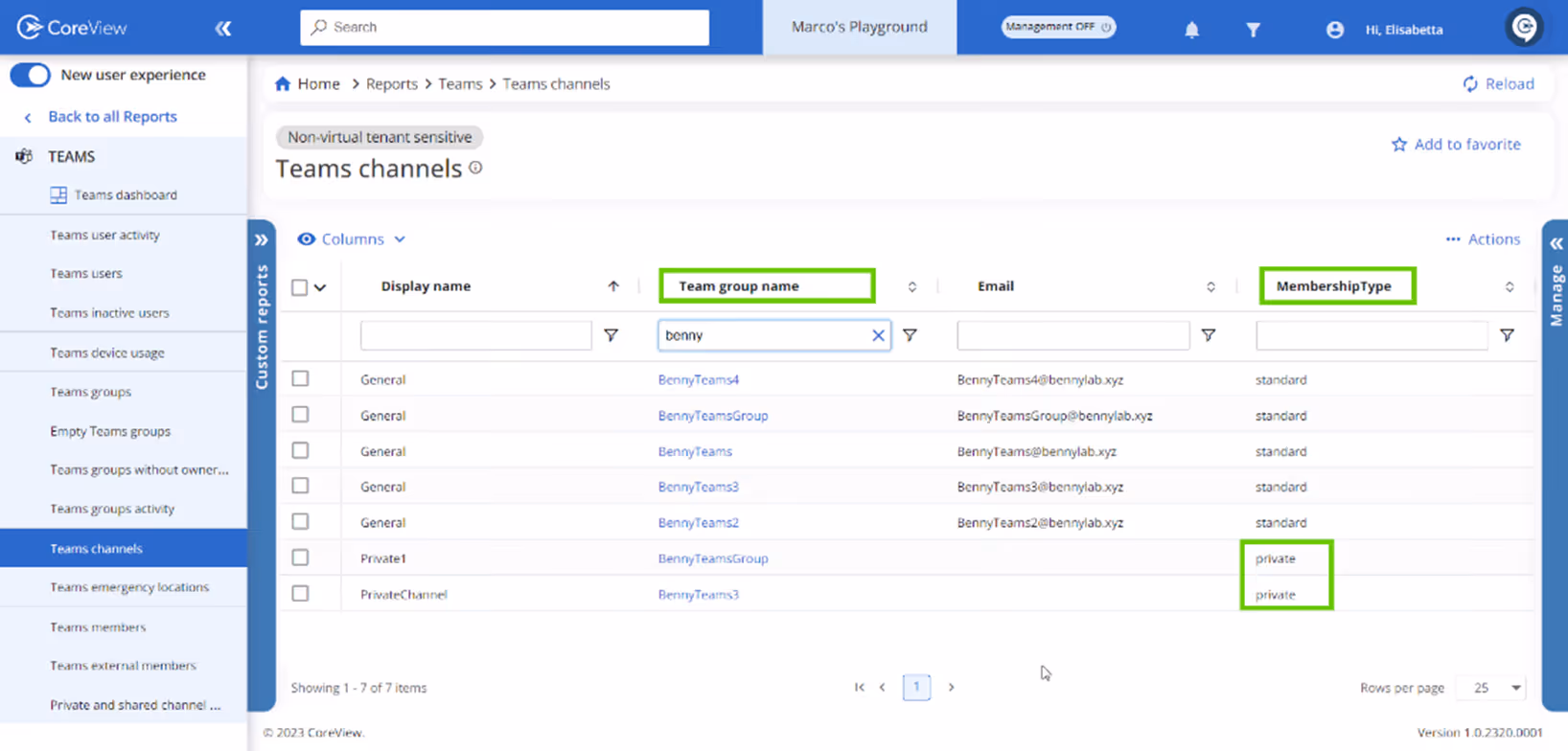Open BennyTeams3 link in PrivateChannel row
Viewport: 1568px width, 751px height.
click(699, 594)
